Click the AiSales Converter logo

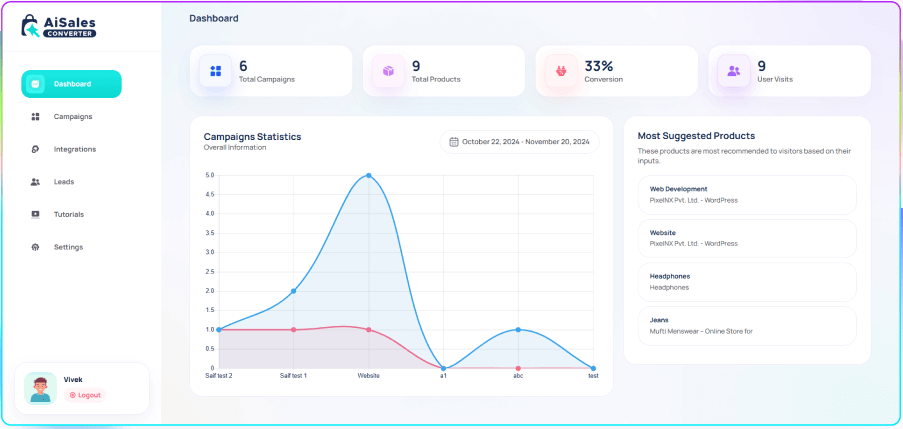(60, 25)
